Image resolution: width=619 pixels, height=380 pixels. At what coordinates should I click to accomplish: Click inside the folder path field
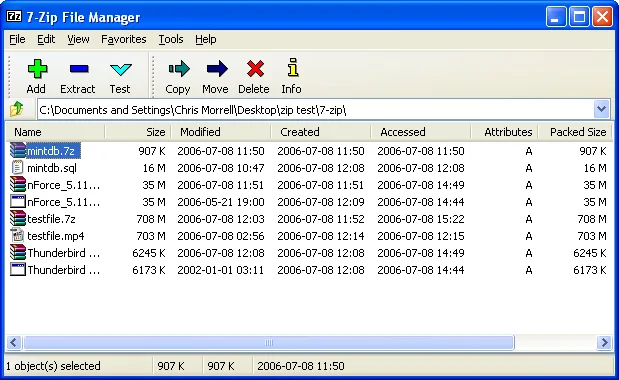(x=315, y=110)
